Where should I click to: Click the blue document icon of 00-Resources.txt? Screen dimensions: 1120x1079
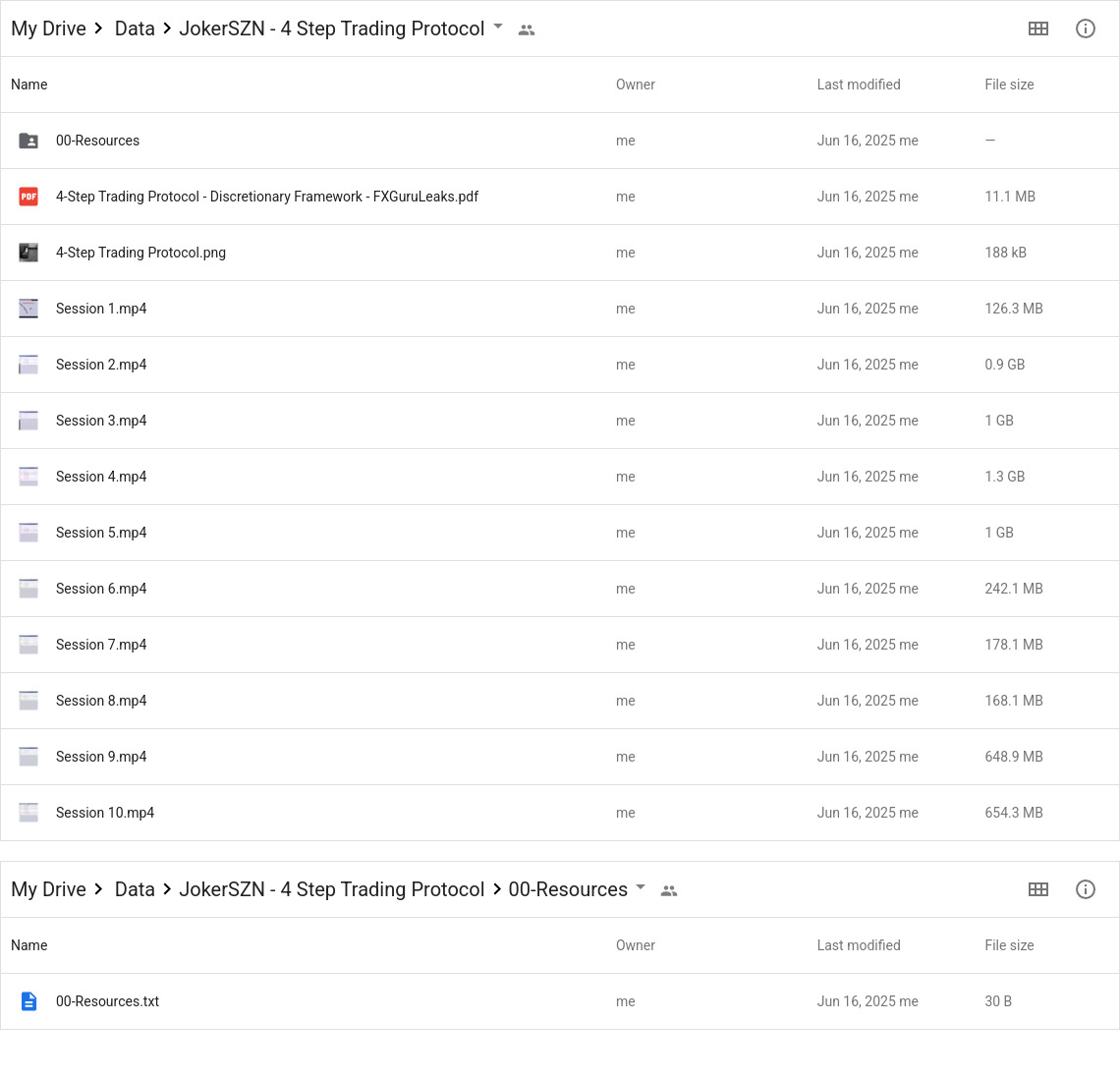tap(28, 1001)
